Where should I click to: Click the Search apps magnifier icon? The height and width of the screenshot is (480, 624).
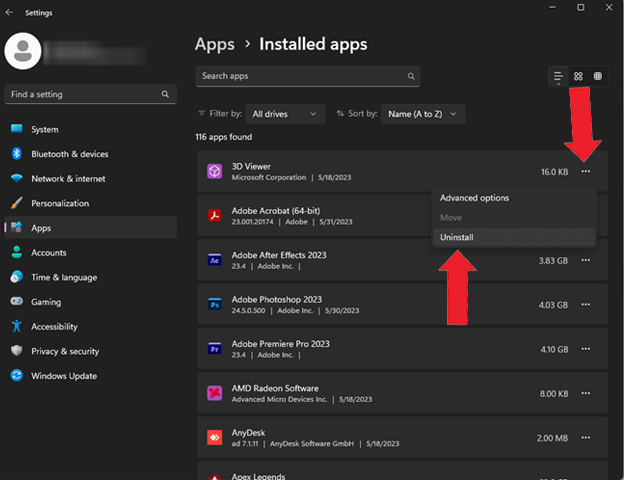tap(411, 76)
